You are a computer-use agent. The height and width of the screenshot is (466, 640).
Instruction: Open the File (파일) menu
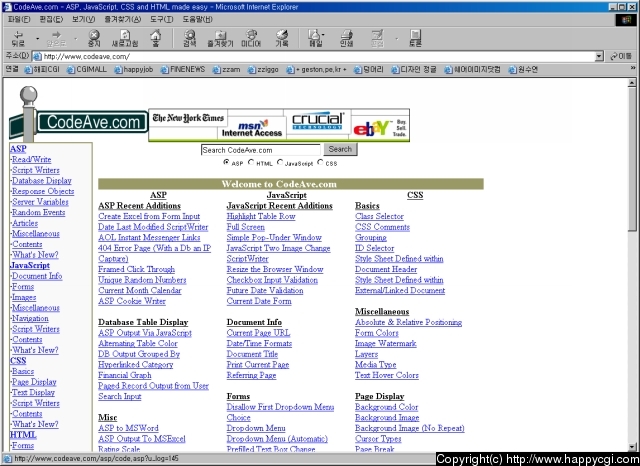click(x=19, y=19)
